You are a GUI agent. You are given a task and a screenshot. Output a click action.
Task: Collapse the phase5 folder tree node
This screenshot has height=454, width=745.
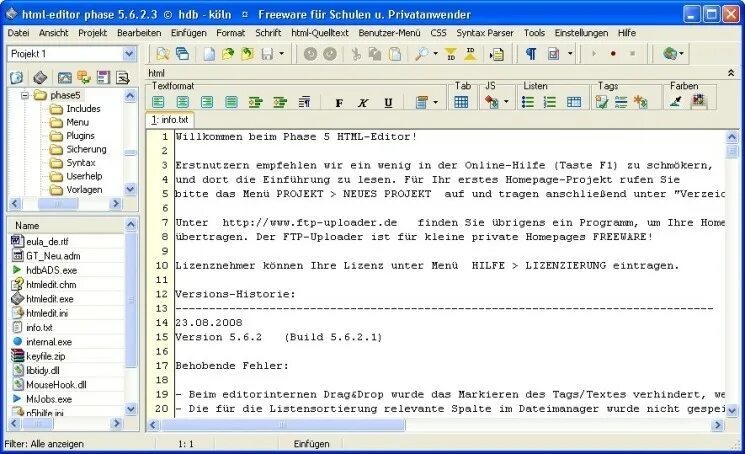click(x=25, y=95)
